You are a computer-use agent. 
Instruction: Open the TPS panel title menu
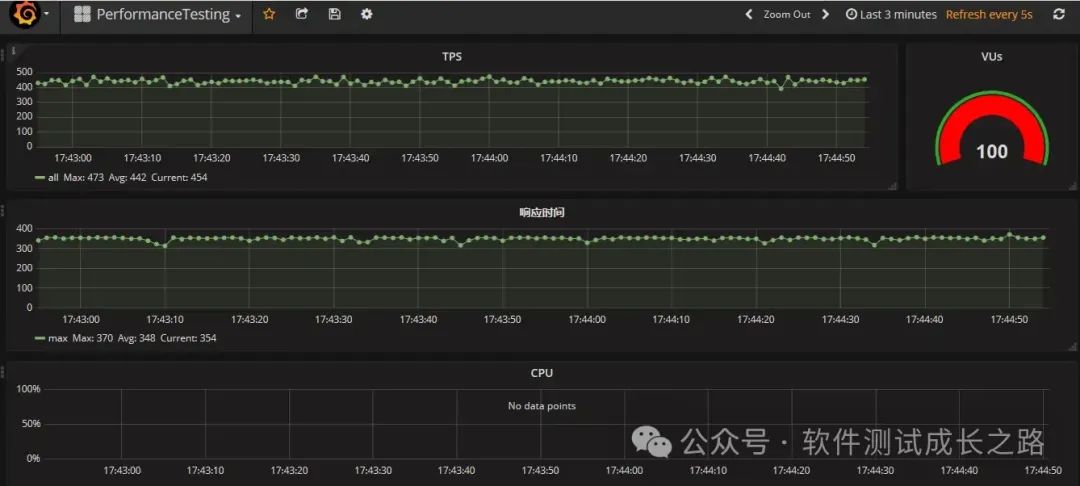click(452, 57)
